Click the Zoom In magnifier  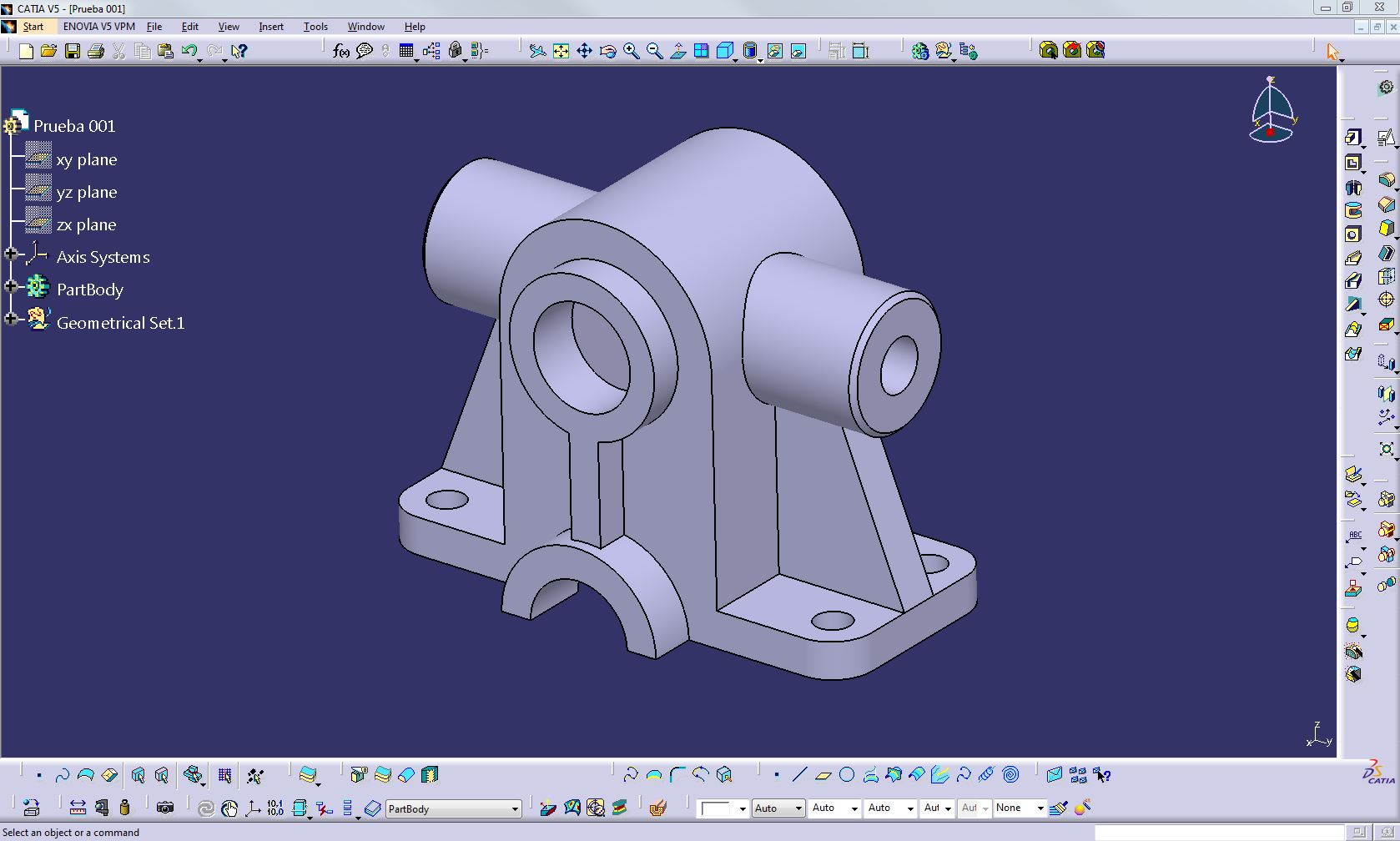[632, 51]
